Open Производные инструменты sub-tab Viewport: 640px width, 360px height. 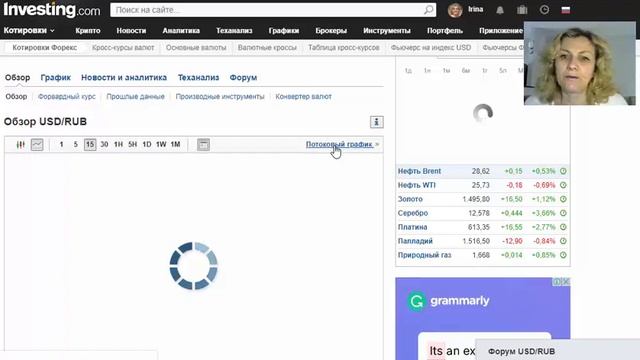point(220,97)
